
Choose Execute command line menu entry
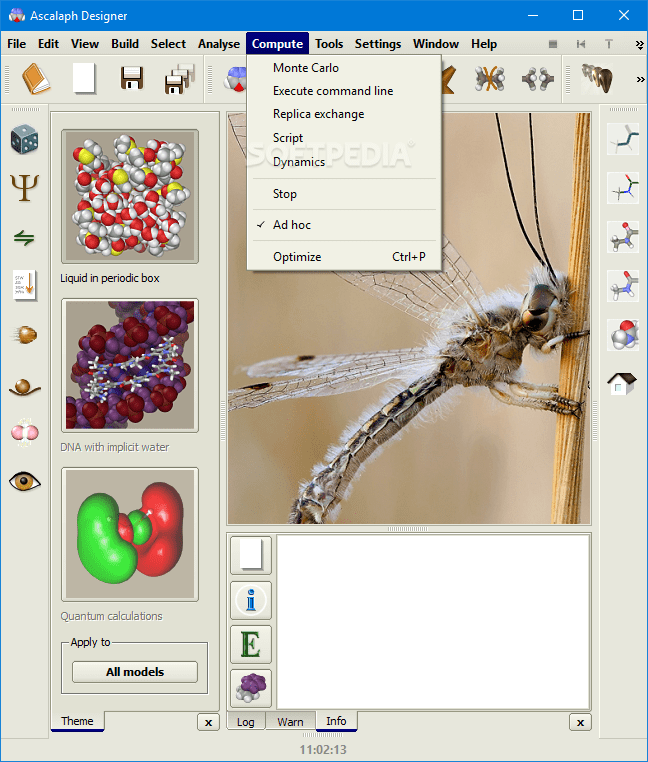point(344,91)
